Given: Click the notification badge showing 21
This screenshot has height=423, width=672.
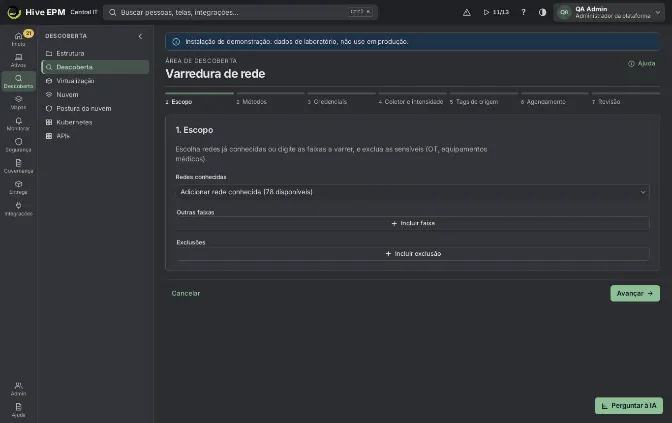Looking at the screenshot, I should tap(28, 33).
